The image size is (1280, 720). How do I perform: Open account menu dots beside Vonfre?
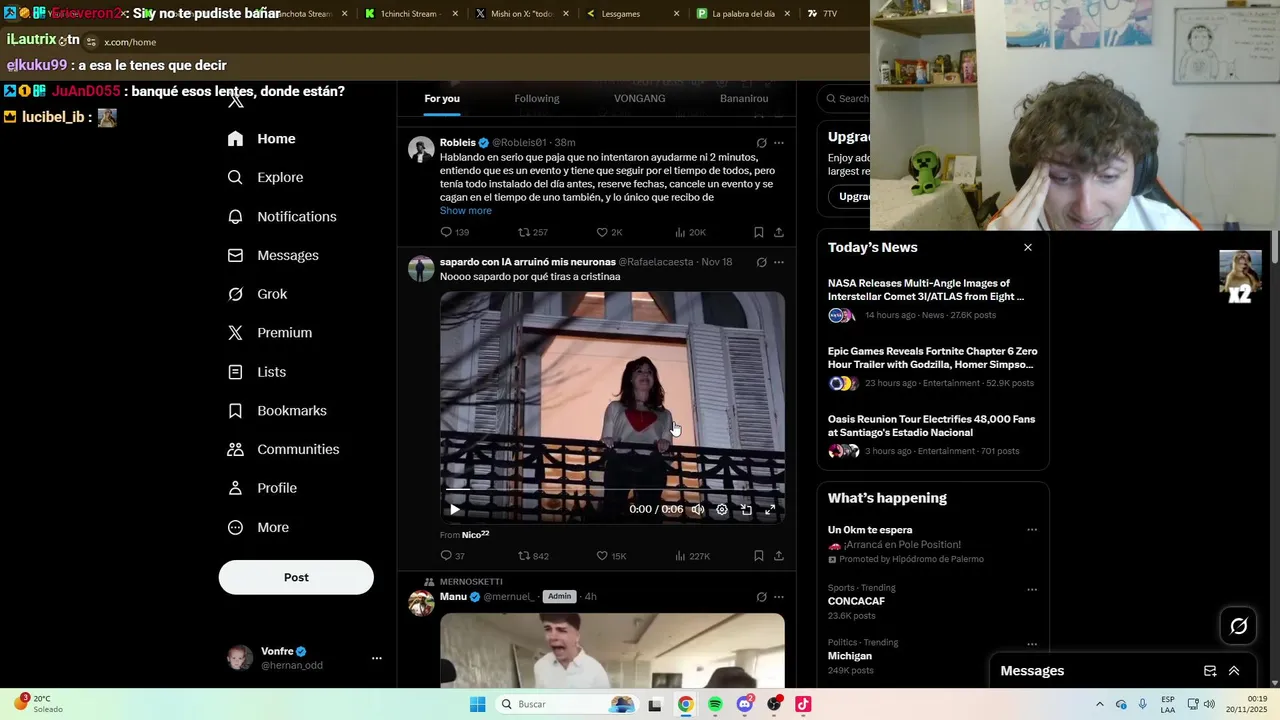[377, 658]
